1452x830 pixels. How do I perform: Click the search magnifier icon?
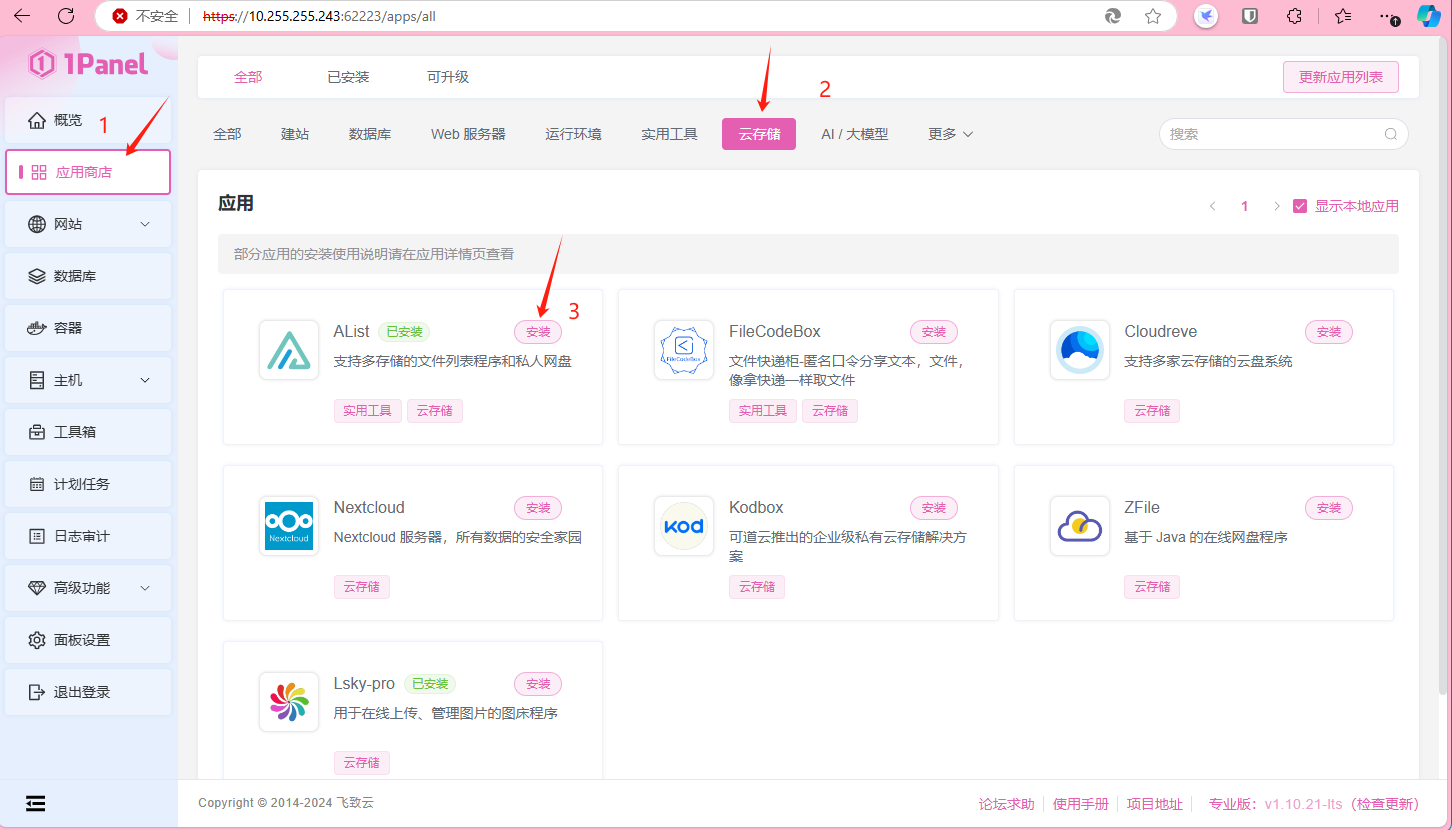coord(1390,133)
